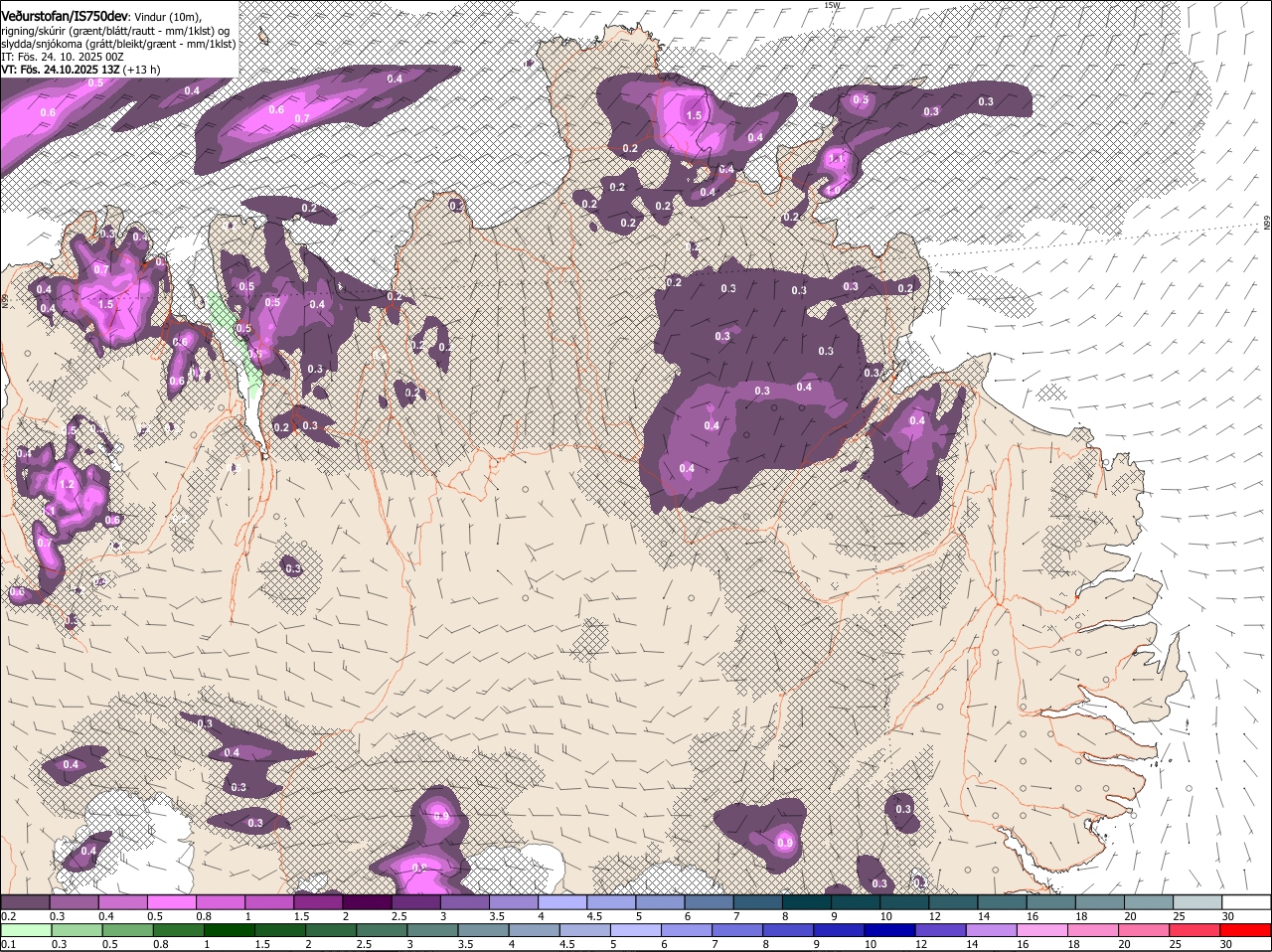Click lower legend swatch between 0.5 and 0.8

127,930
